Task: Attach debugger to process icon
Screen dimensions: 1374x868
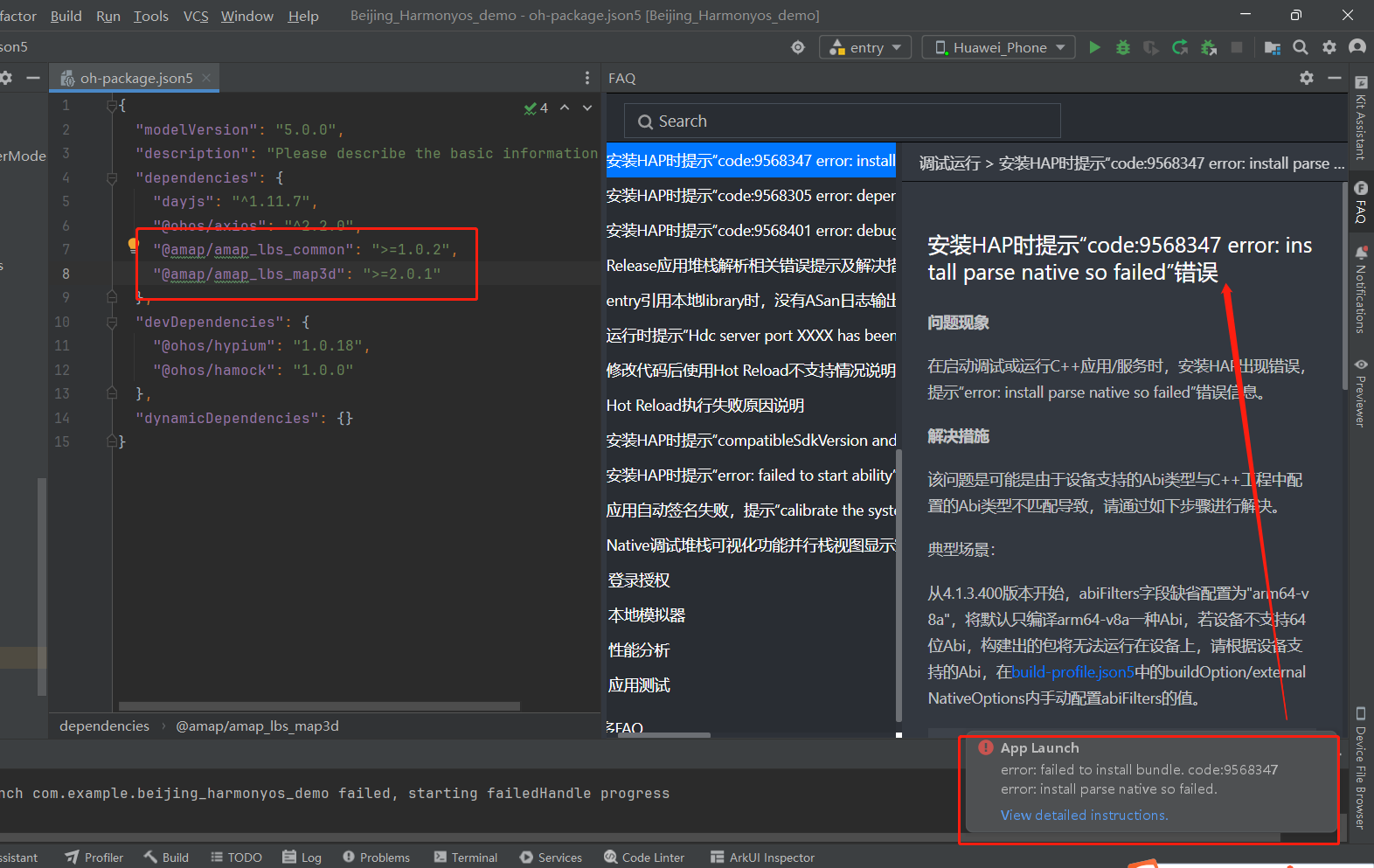Action: [x=1209, y=47]
